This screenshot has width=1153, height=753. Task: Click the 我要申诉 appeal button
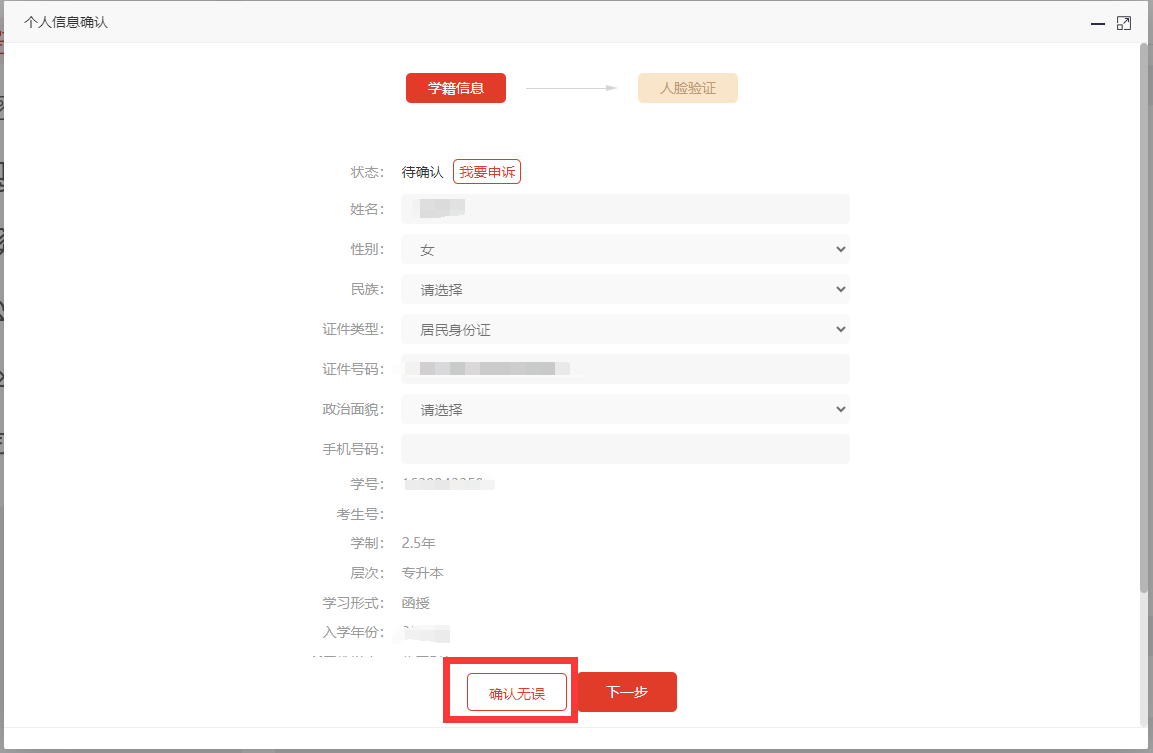click(487, 172)
